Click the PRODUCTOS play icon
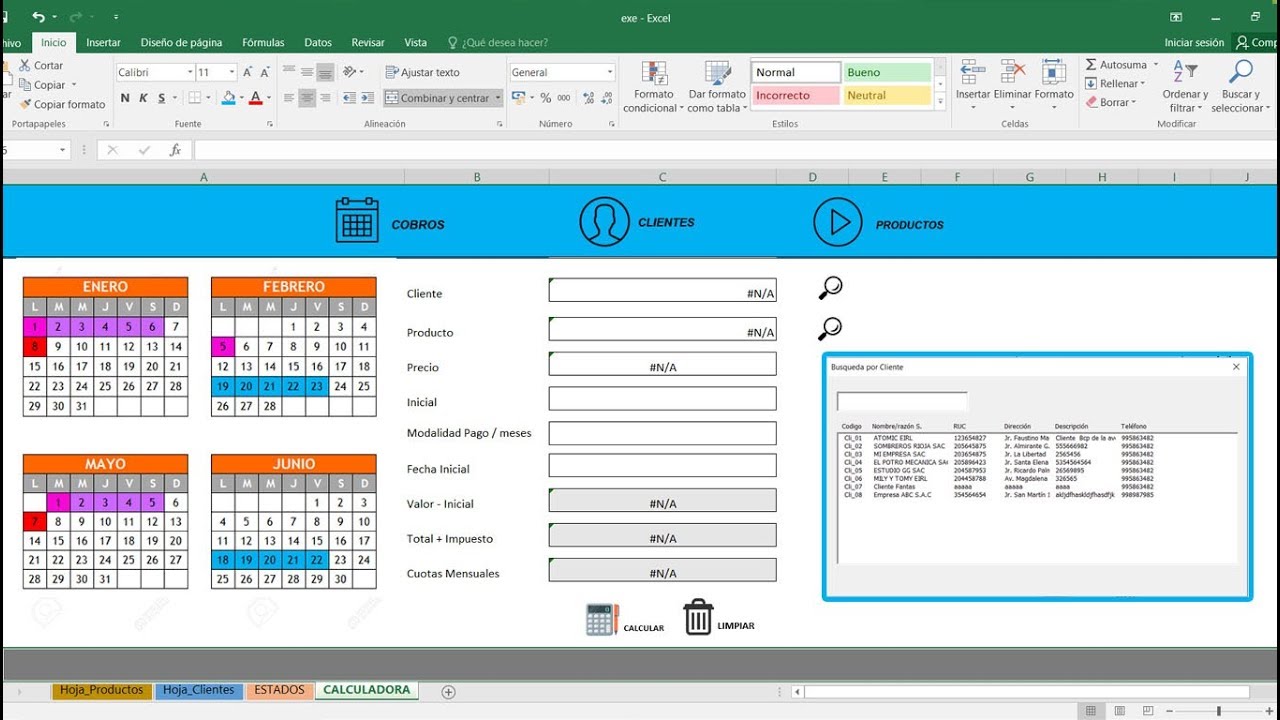Screen dimensions: 1280x720 pyautogui.click(x=838, y=222)
